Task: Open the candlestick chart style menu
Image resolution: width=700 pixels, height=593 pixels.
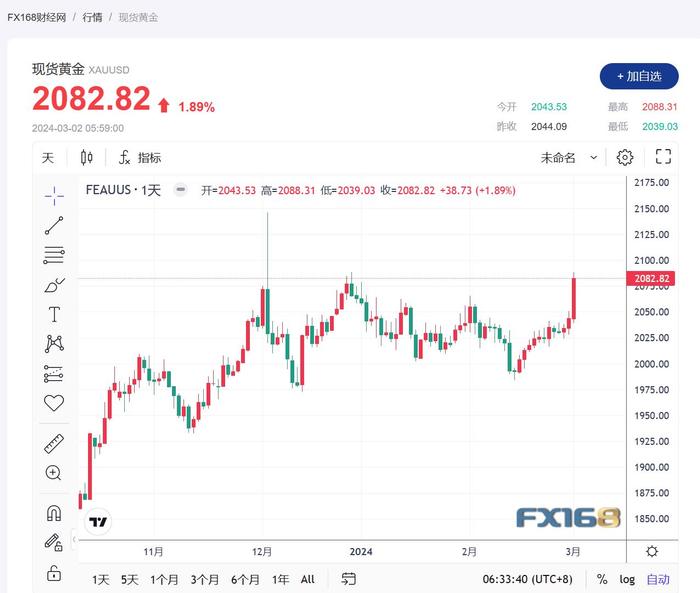Action: [x=86, y=158]
